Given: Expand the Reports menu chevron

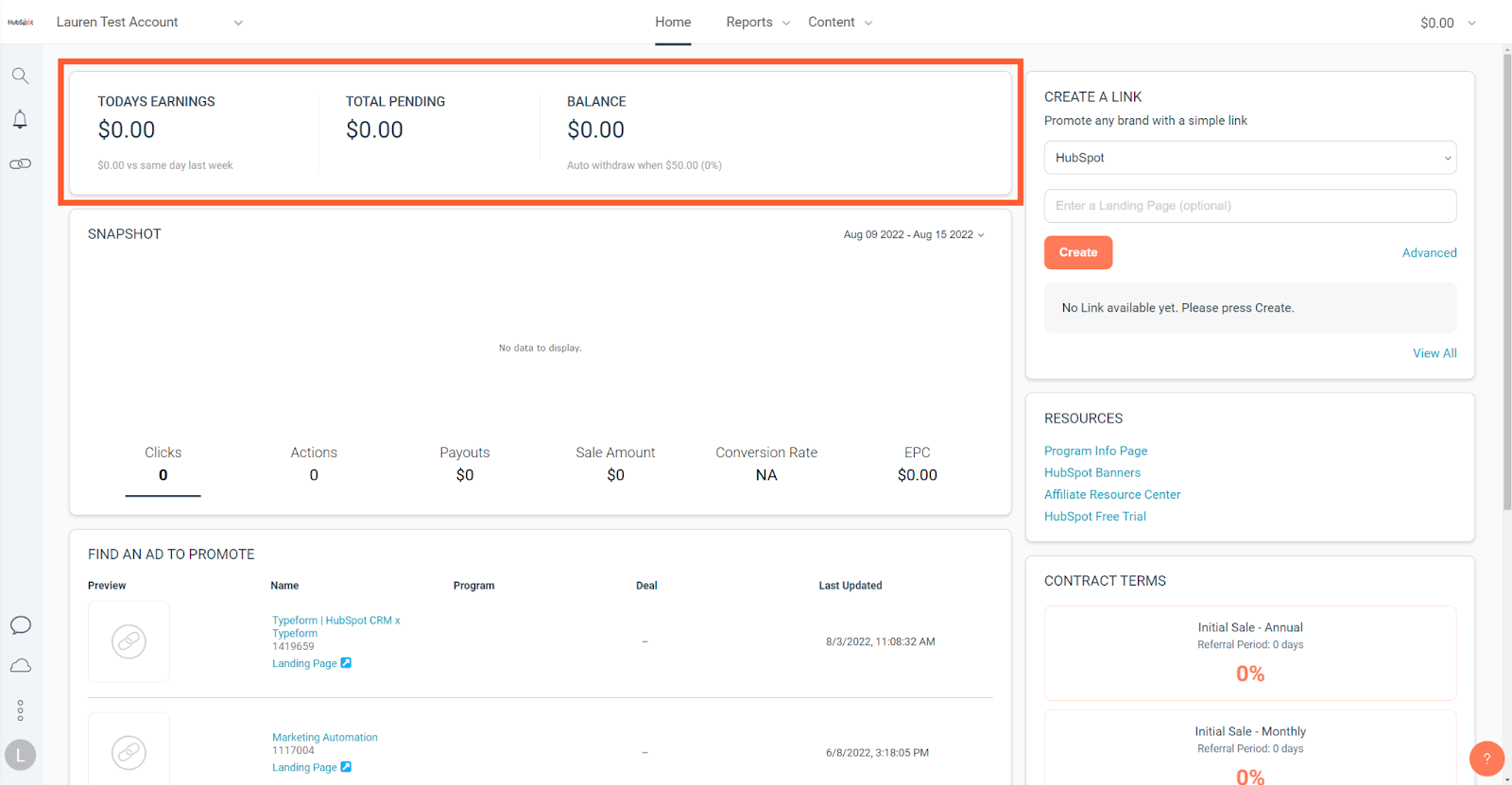Looking at the screenshot, I should 786,23.
